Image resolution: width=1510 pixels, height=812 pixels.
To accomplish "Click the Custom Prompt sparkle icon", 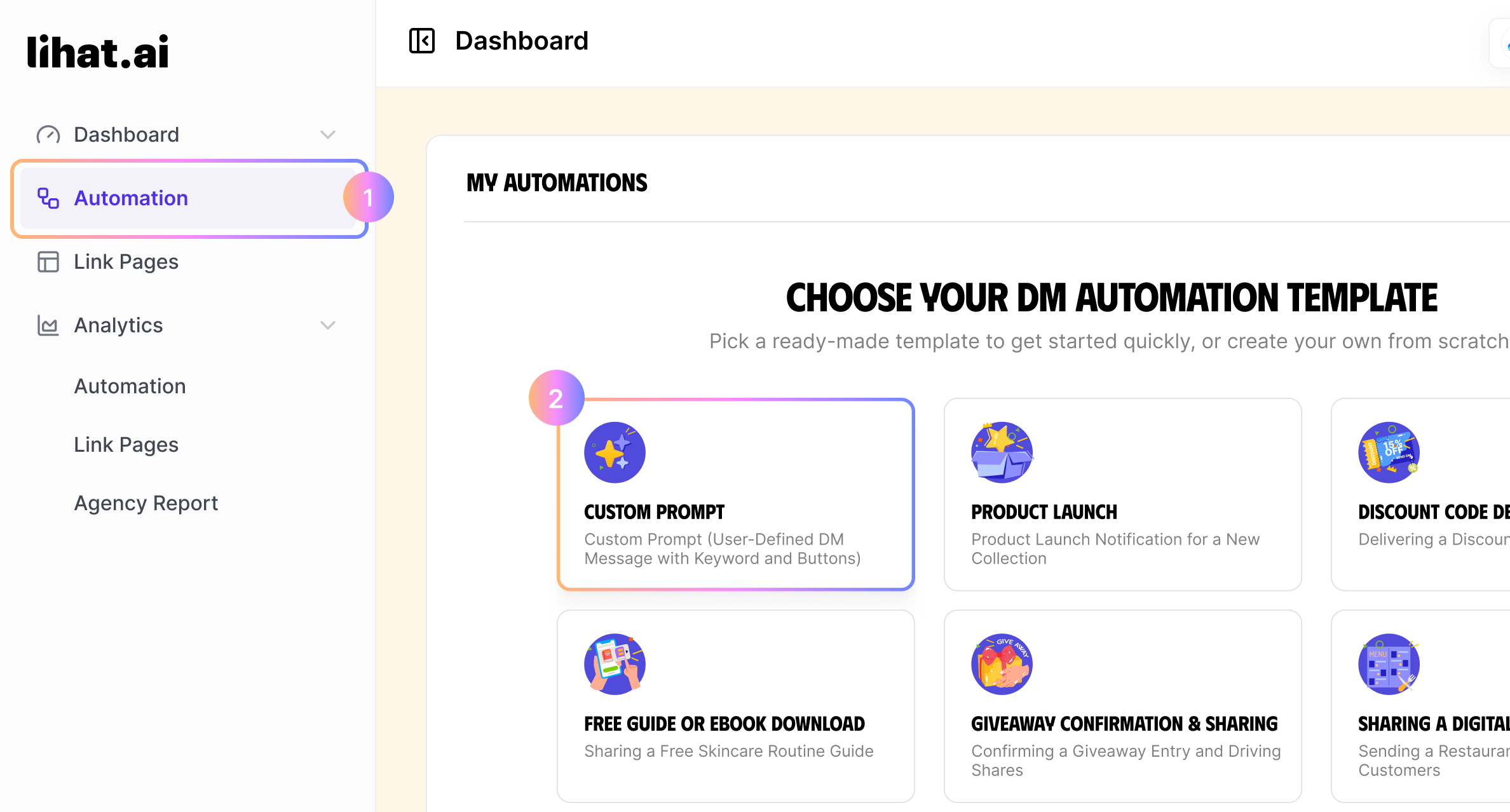I will [x=615, y=452].
